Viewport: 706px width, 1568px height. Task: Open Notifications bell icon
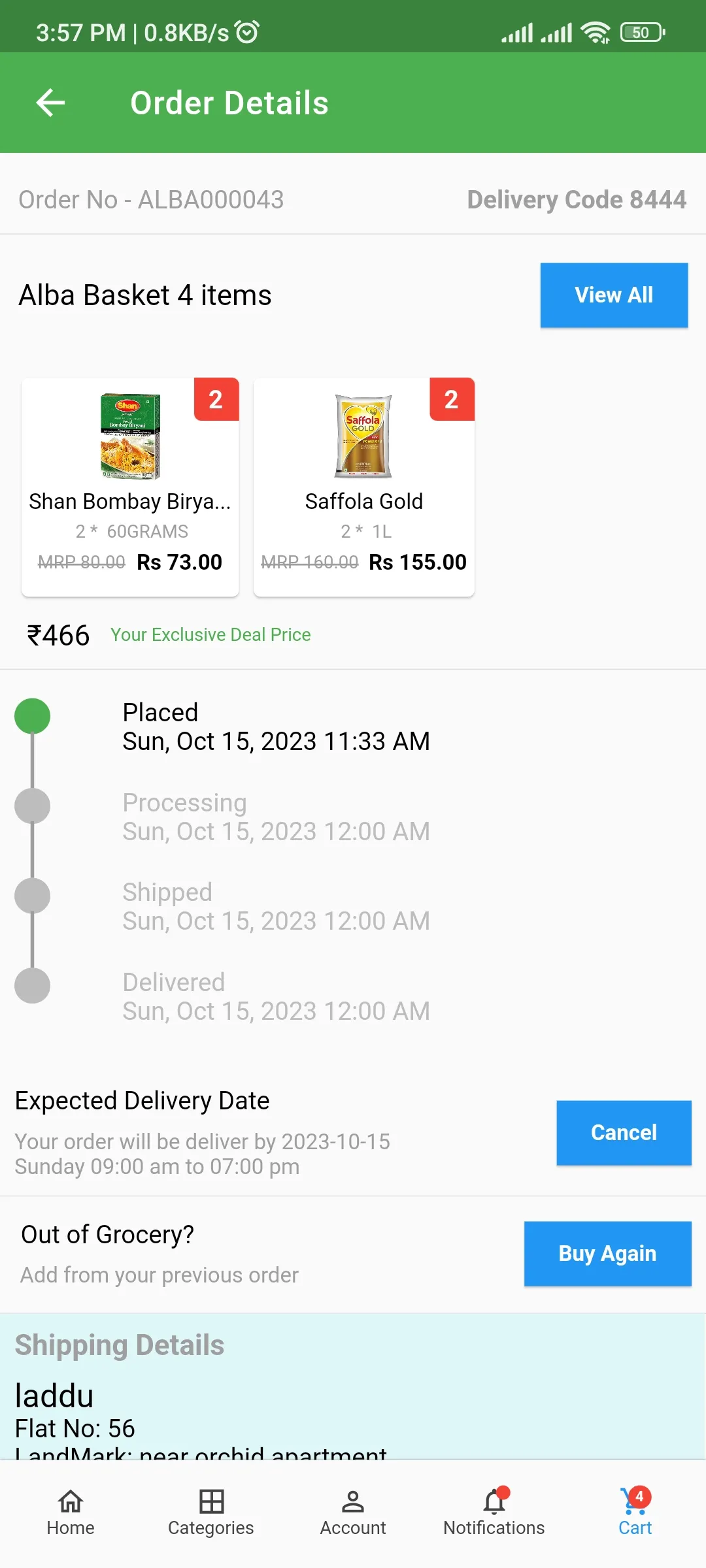[x=494, y=1502]
